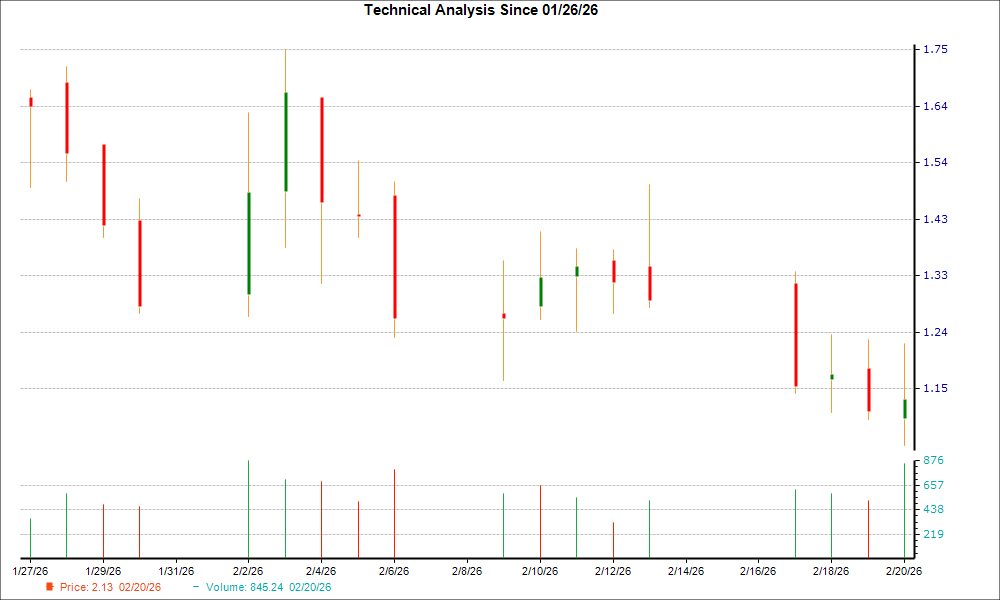Viewport: 1000px width, 600px height.
Task: Click the small green candle on 2/18/26
Action: pos(831,376)
